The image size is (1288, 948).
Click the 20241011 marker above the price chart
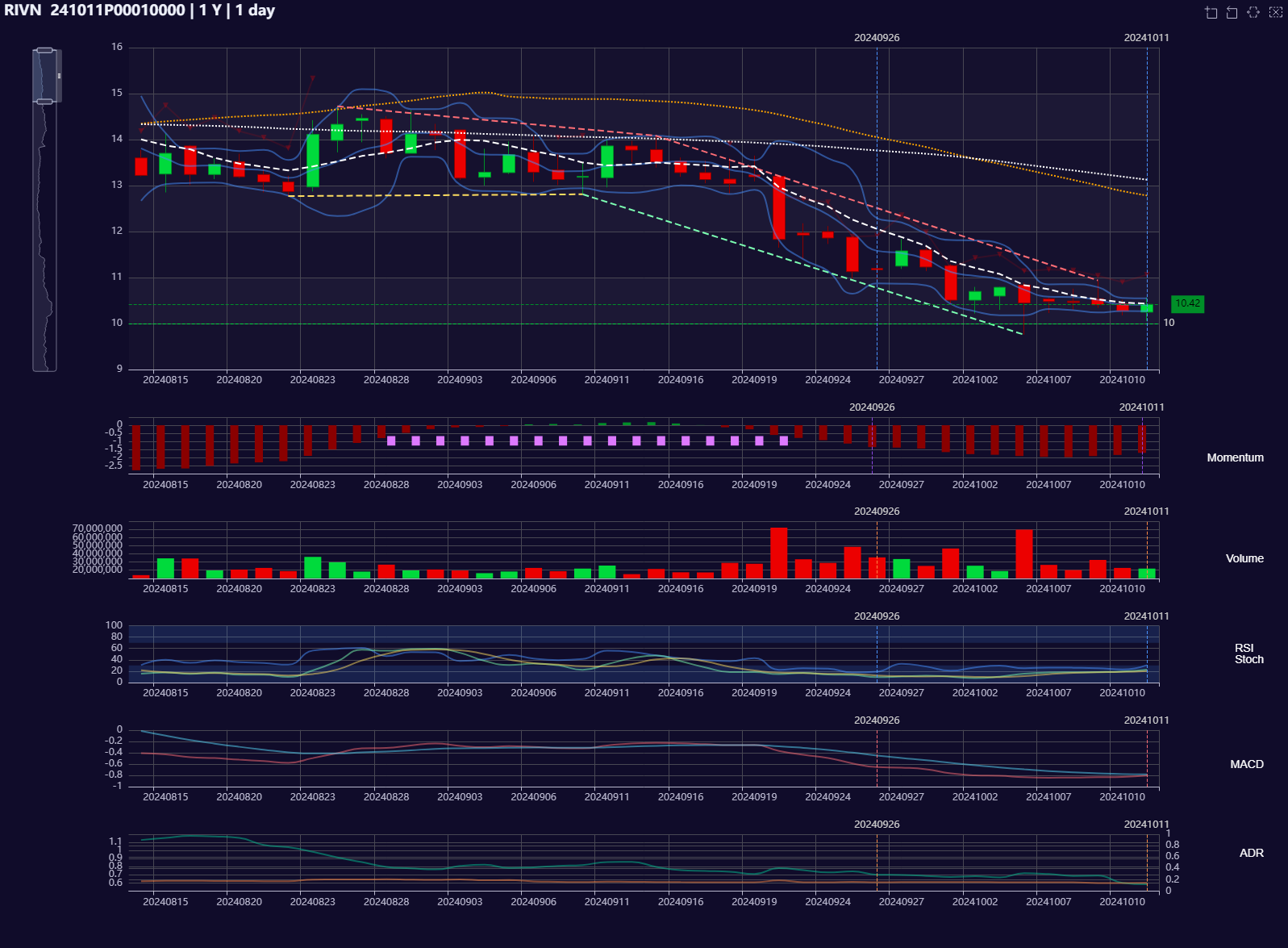[x=1145, y=38]
